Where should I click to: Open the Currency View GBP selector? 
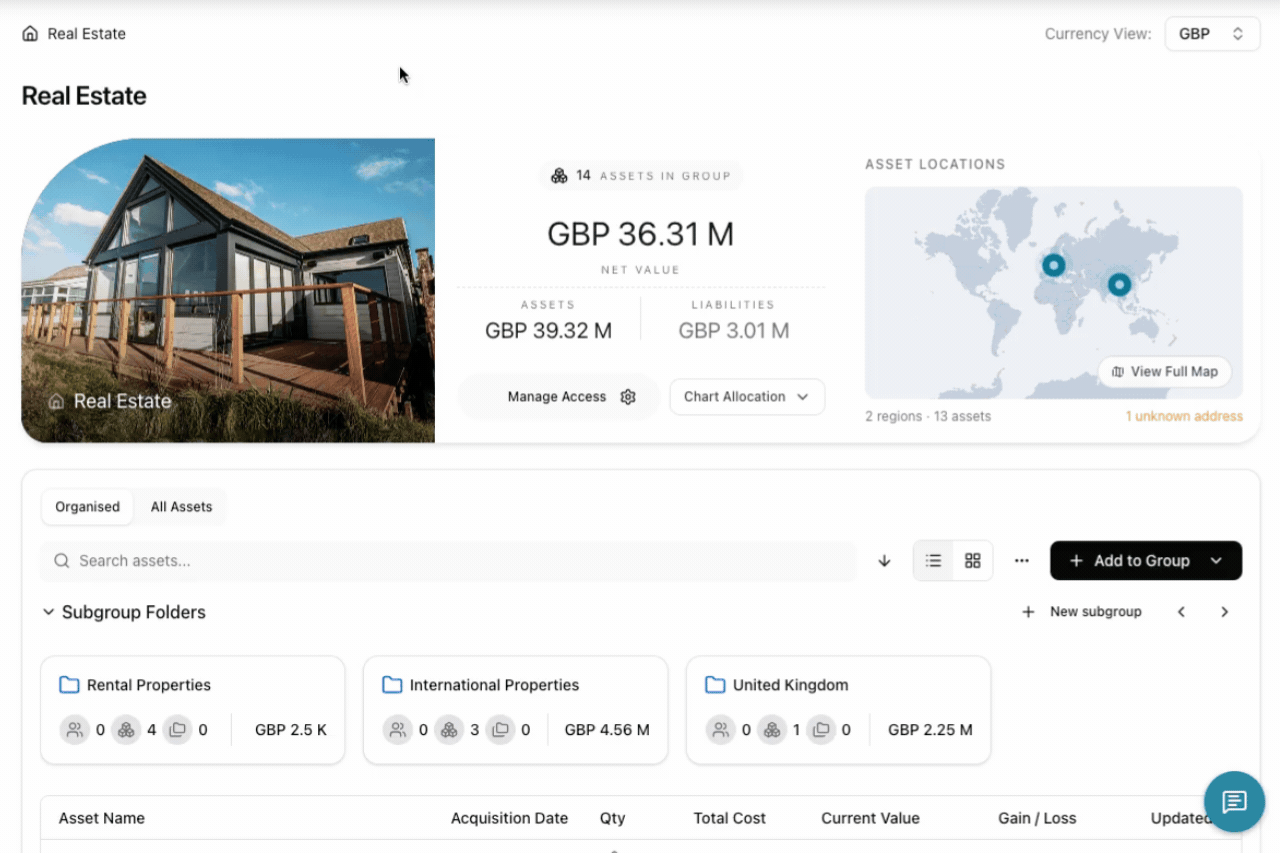pyautogui.click(x=1212, y=34)
